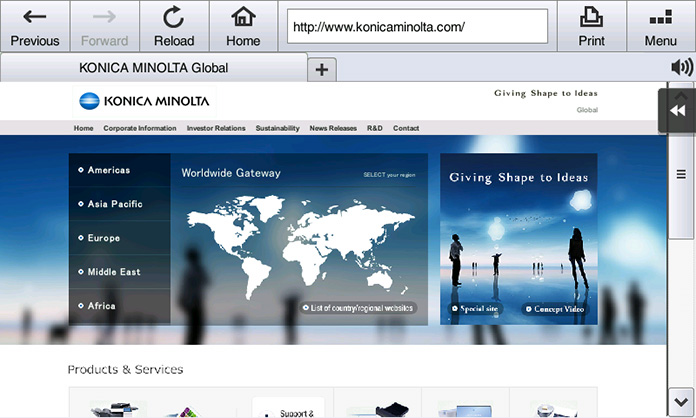
Task: Choose the Europe region link
Action: [x=103, y=238]
